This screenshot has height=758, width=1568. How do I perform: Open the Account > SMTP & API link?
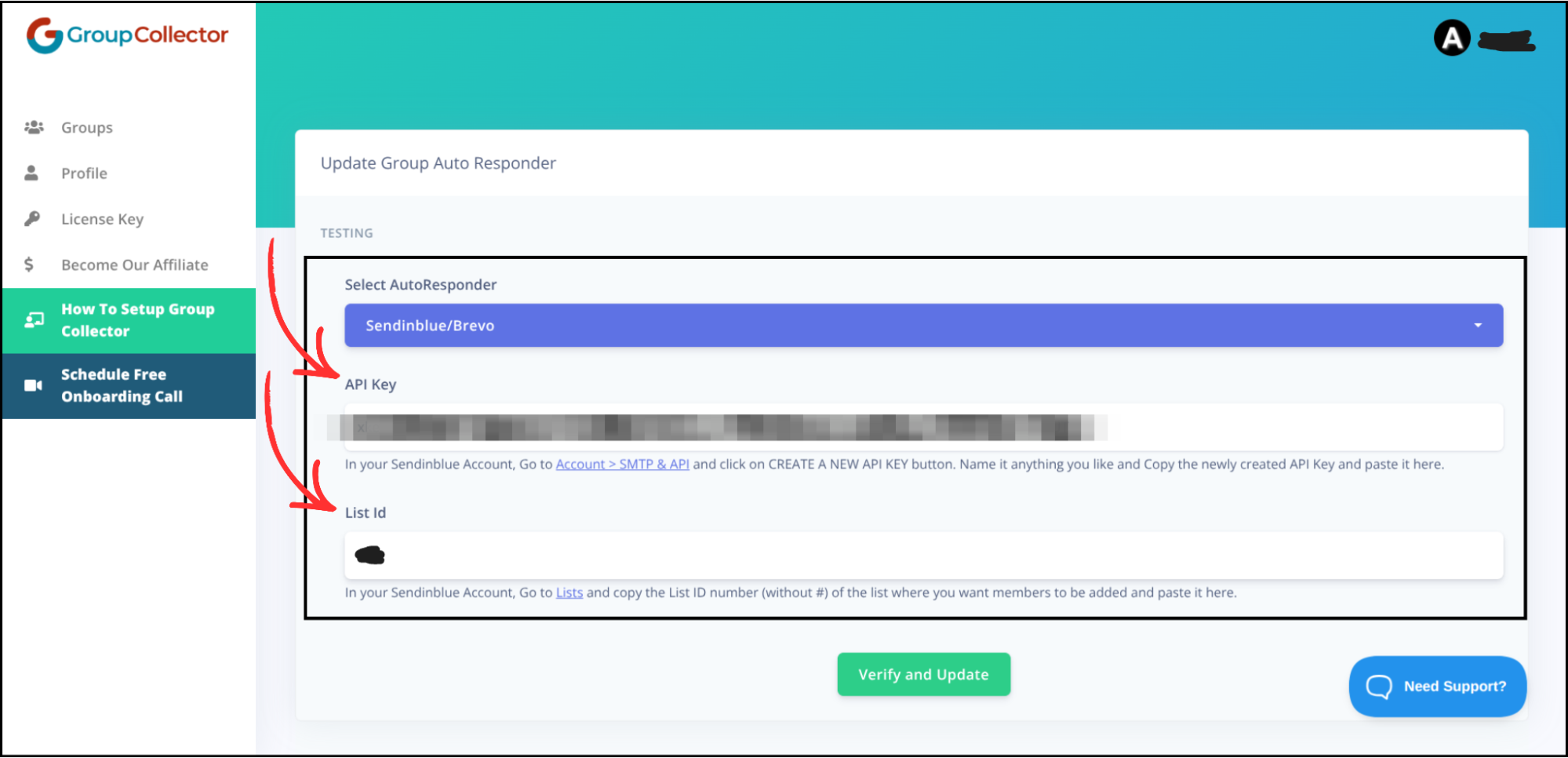(x=622, y=464)
